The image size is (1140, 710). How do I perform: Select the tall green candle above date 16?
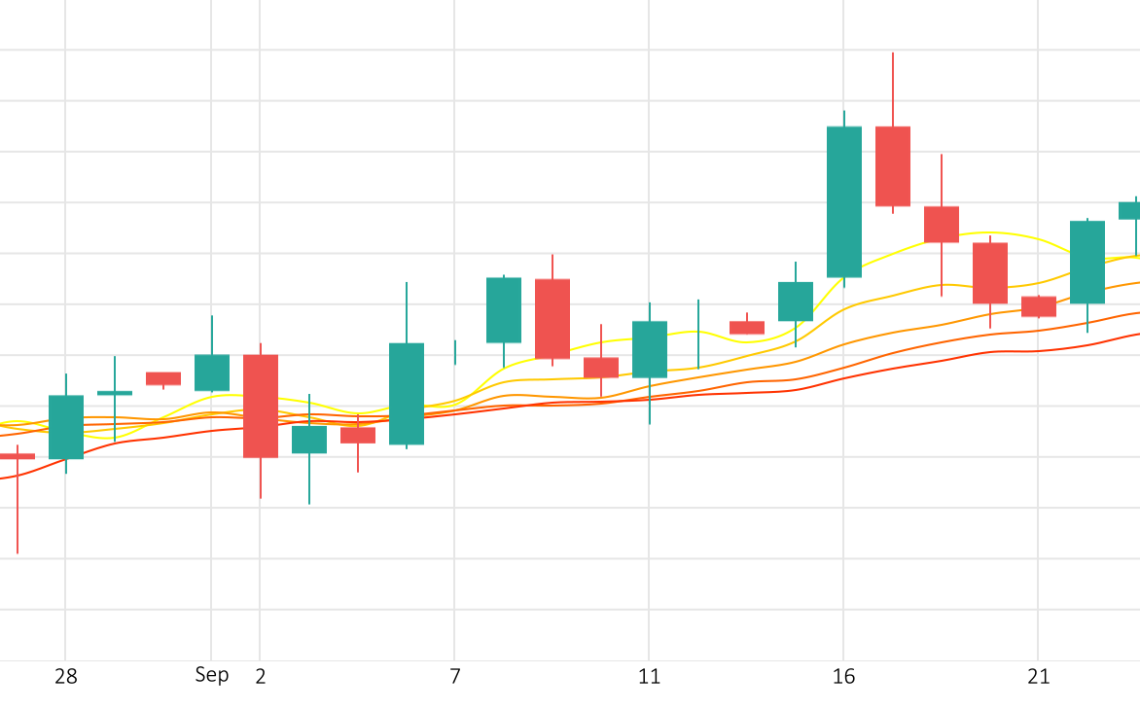pyautogui.click(x=844, y=201)
